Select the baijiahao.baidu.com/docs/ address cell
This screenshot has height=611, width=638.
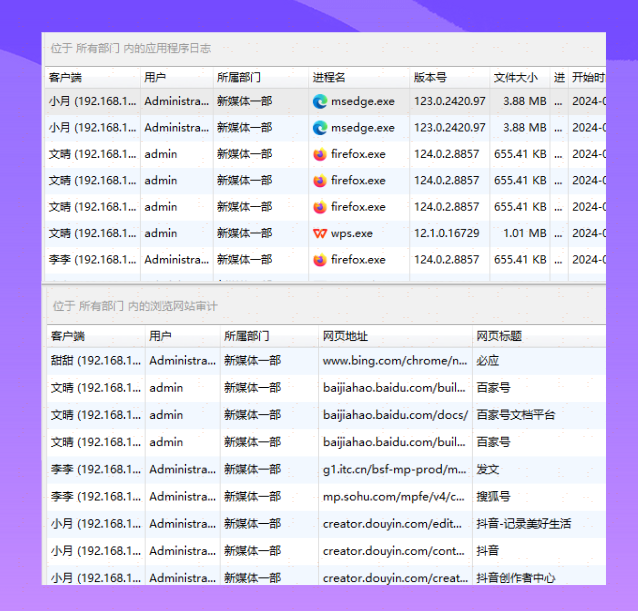(x=395, y=415)
